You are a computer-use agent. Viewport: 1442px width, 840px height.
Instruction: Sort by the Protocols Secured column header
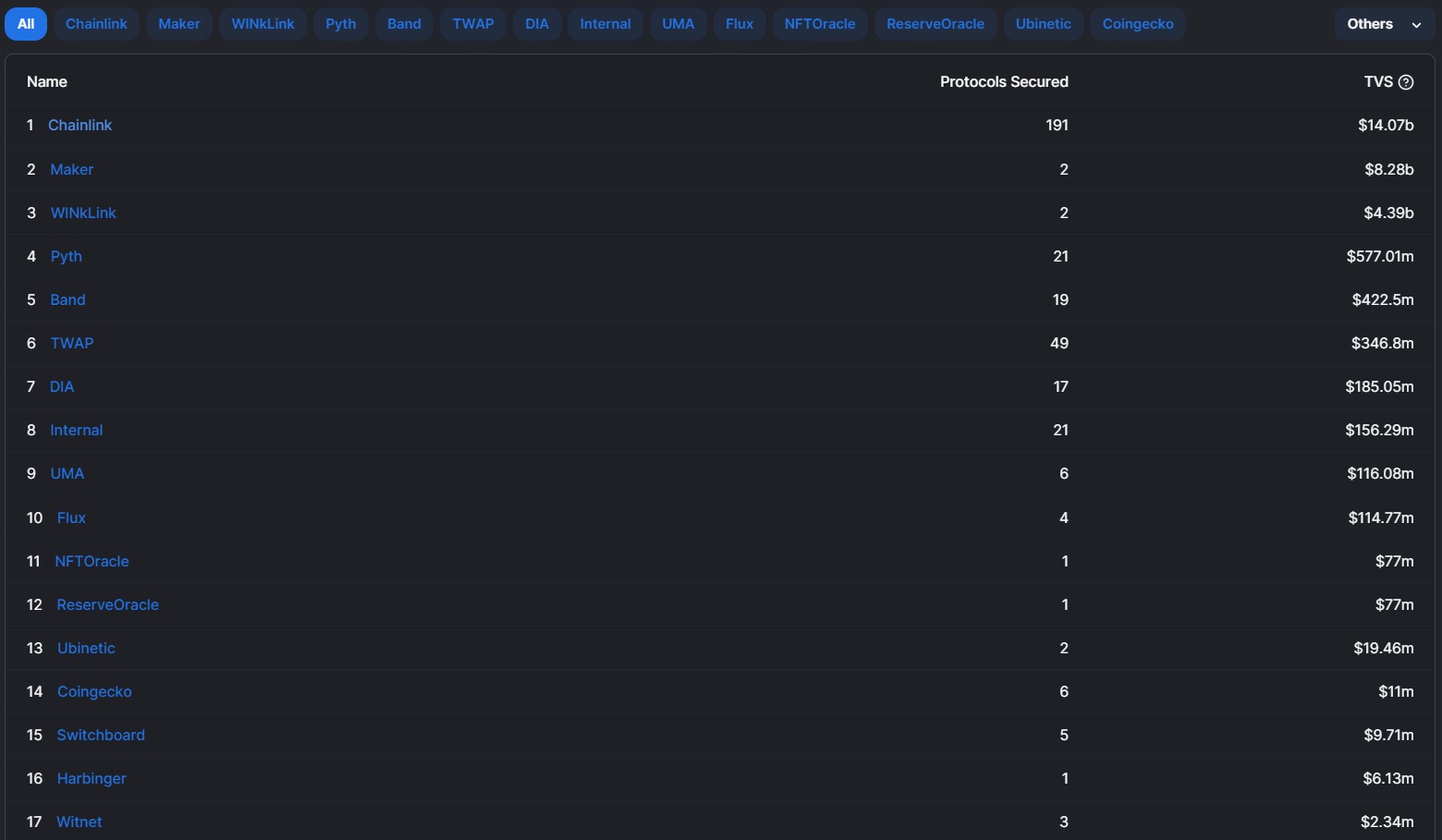pos(1003,82)
